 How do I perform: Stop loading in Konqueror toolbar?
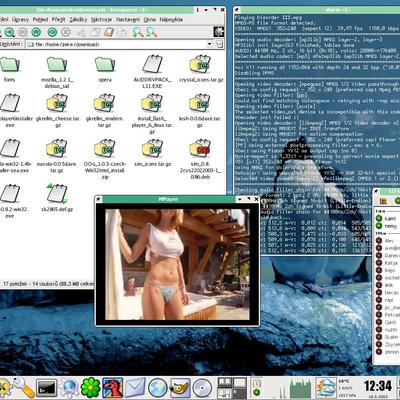[x=66, y=32]
